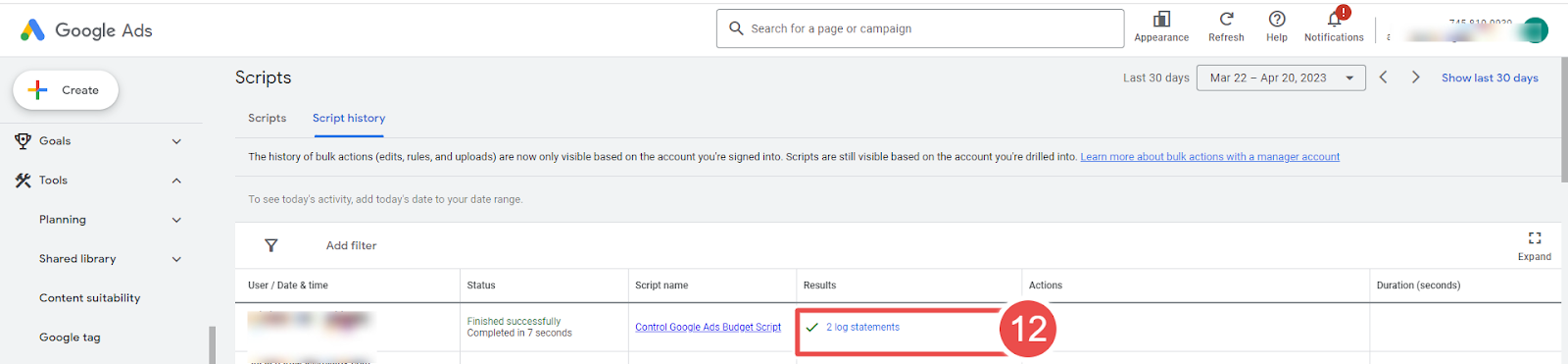Click the search magnifier icon
1568x364 pixels.
tap(736, 28)
